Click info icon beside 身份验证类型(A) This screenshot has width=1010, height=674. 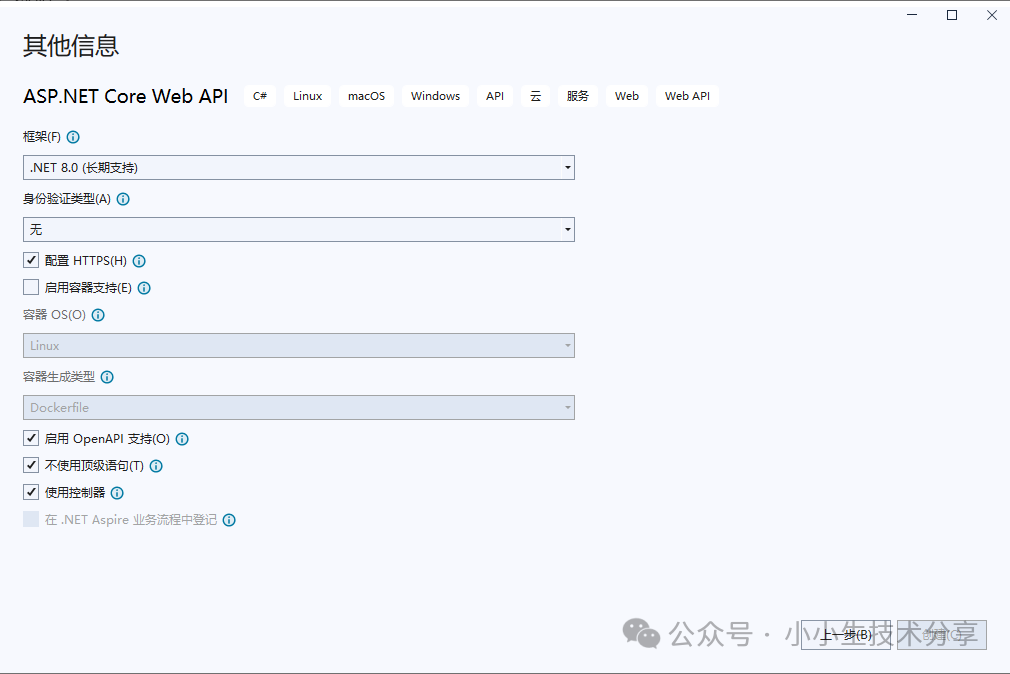coord(123,199)
